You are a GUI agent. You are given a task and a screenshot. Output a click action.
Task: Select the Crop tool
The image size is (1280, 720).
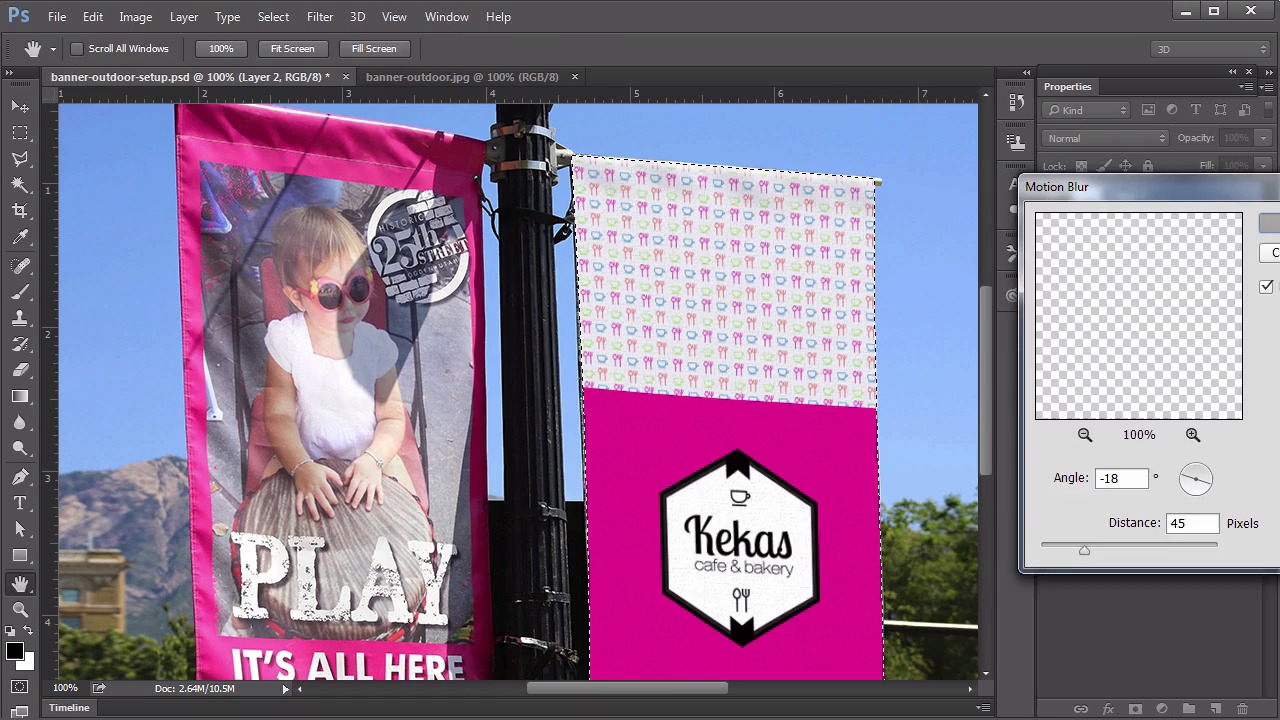click(x=19, y=211)
